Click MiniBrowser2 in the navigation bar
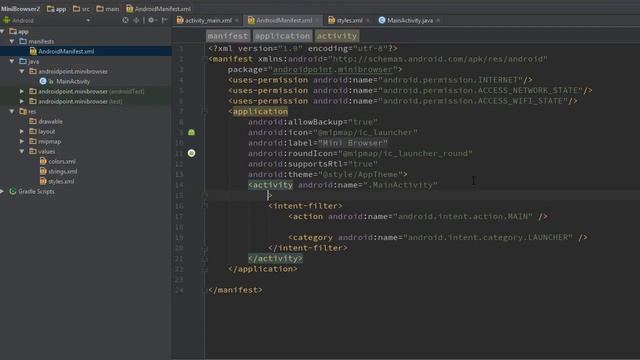 pos(20,9)
